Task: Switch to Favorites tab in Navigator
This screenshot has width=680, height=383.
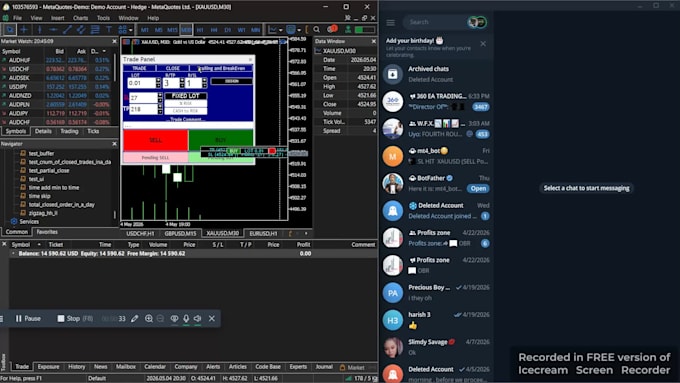Action: point(47,232)
